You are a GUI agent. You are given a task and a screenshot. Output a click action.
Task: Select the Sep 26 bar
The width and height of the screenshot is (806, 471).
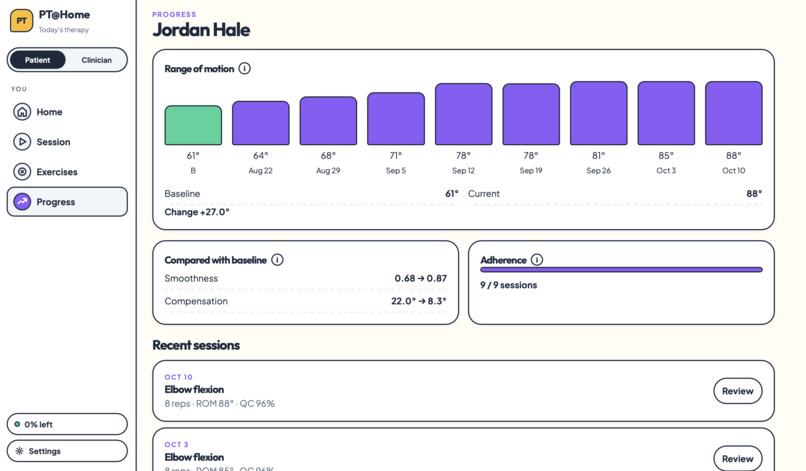point(599,113)
